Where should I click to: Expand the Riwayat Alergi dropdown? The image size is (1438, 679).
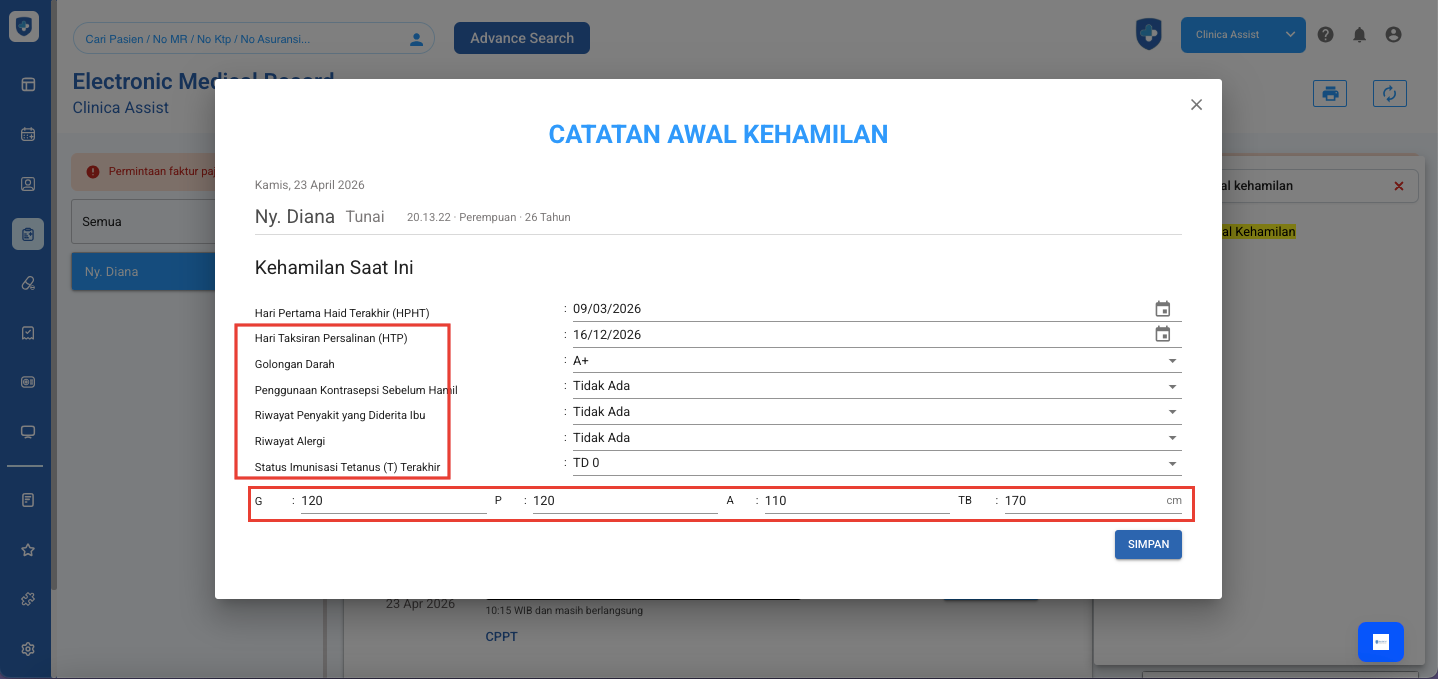(1171, 438)
